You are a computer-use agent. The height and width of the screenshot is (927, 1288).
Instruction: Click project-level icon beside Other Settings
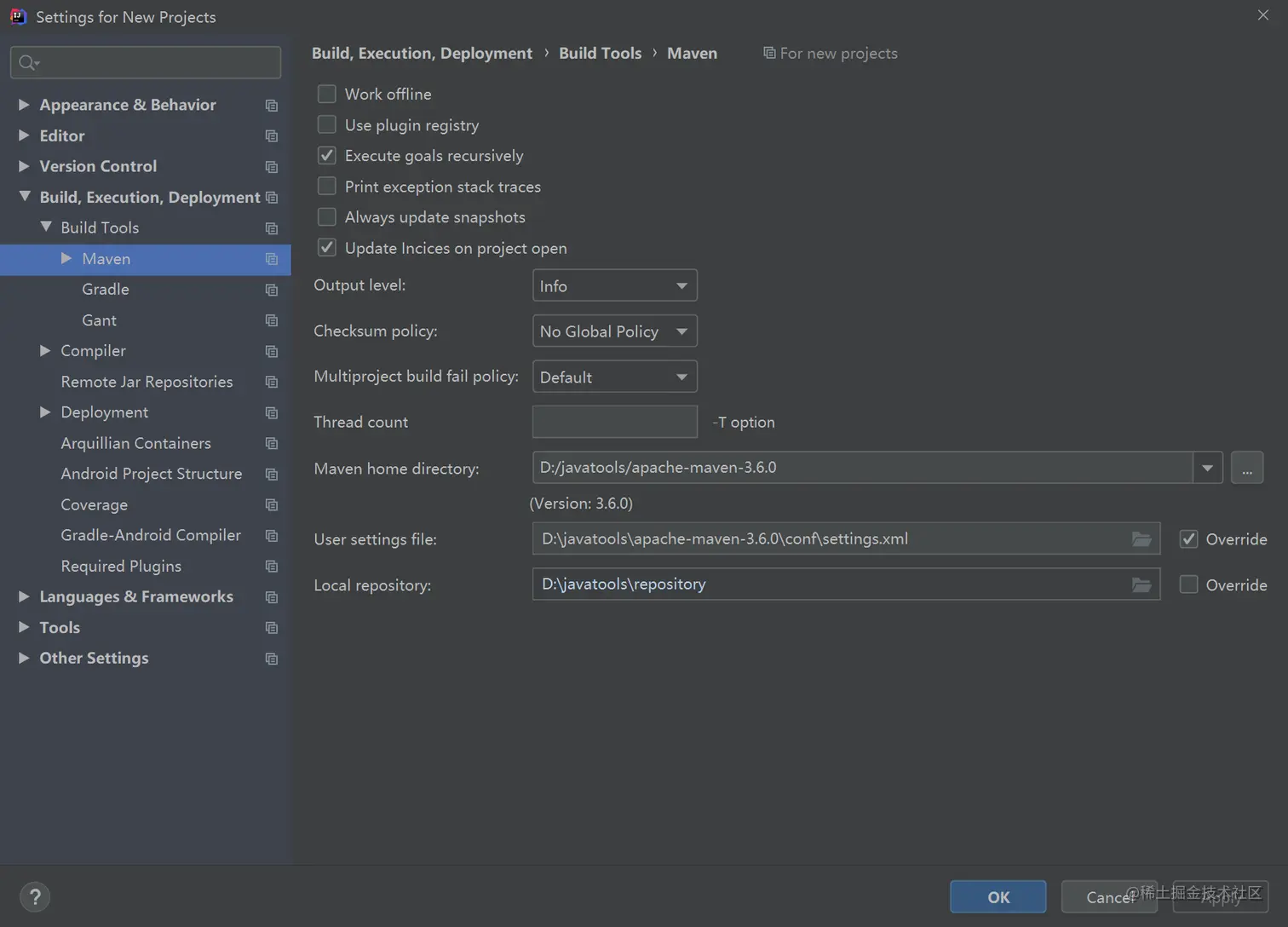coord(272,659)
